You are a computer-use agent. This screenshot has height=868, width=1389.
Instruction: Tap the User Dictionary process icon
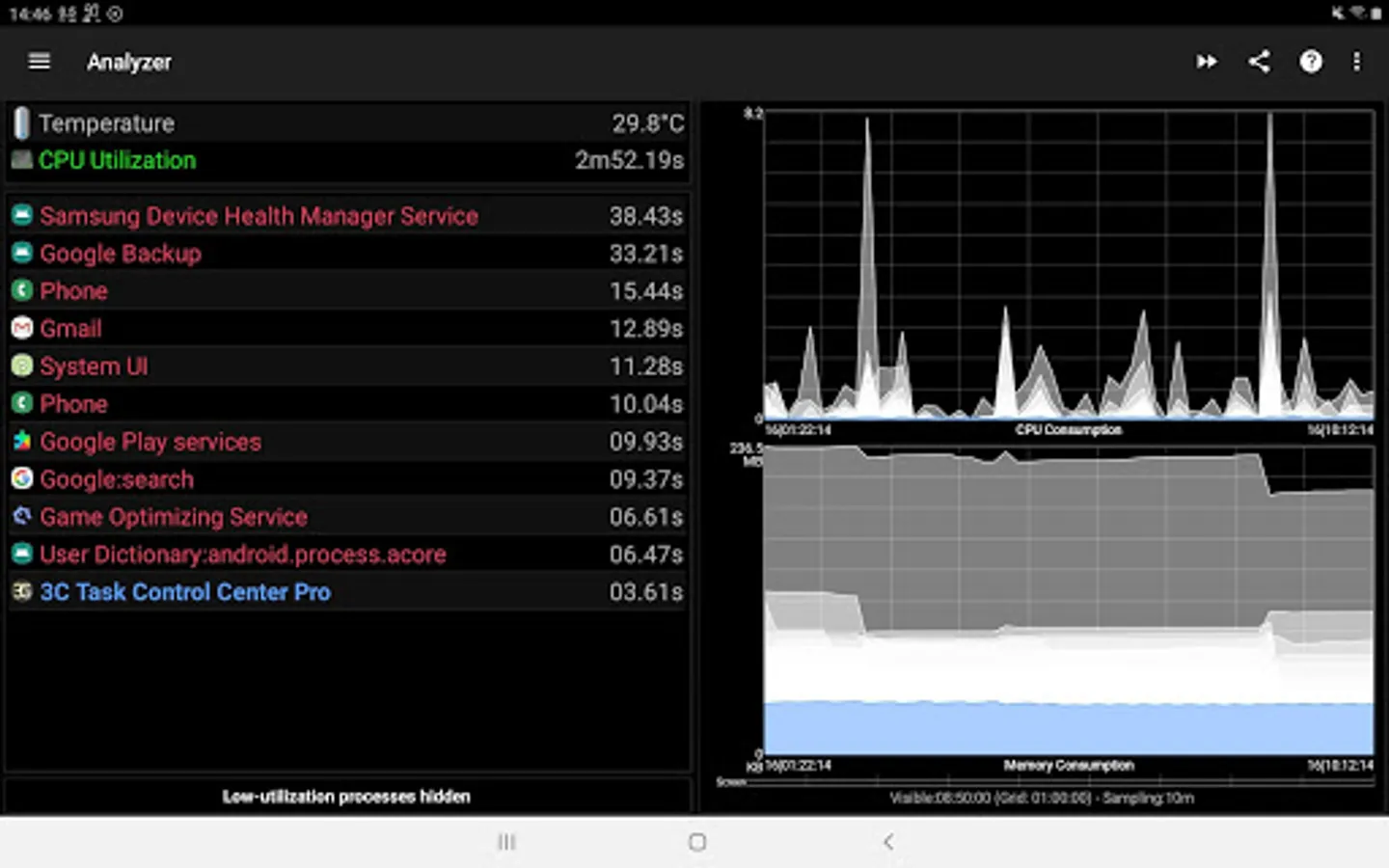pyautogui.click(x=22, y=554)
